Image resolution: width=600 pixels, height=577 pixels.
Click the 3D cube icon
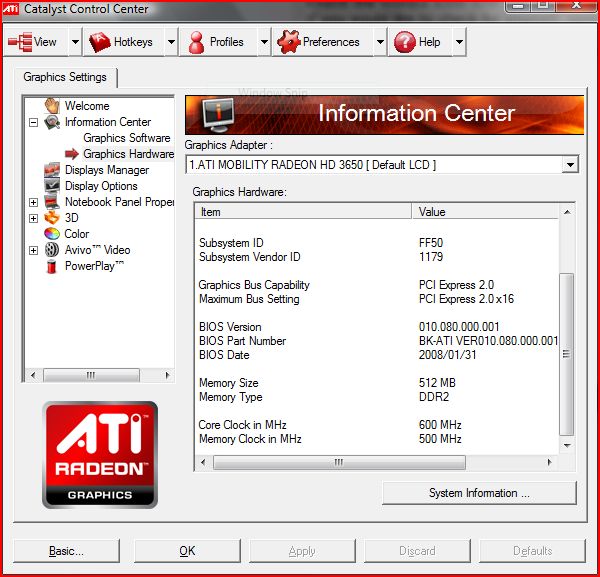pyautogui.click(x=52, y=218)
